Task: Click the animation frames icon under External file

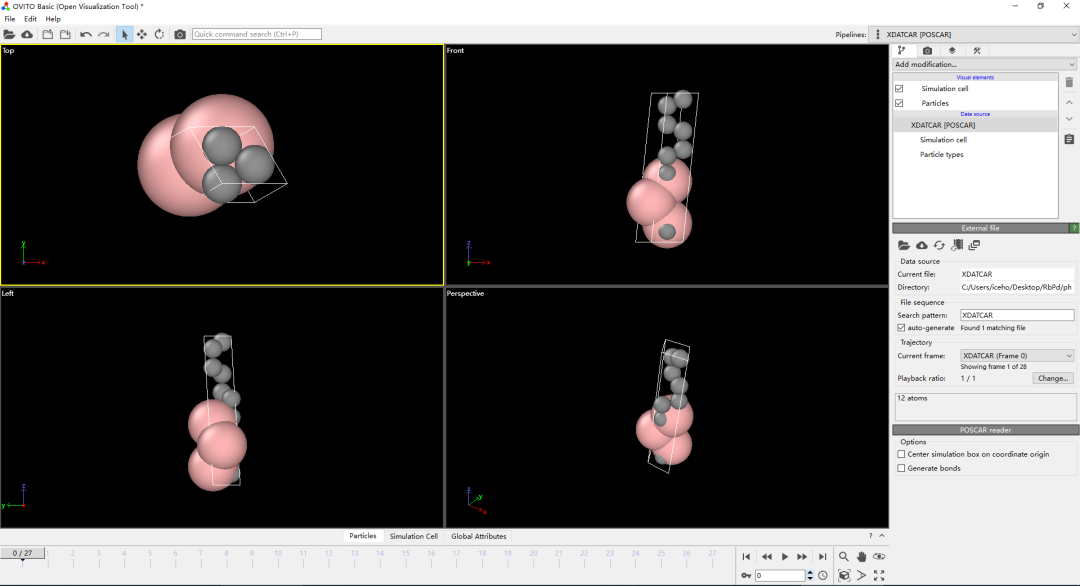Action: 957,245
